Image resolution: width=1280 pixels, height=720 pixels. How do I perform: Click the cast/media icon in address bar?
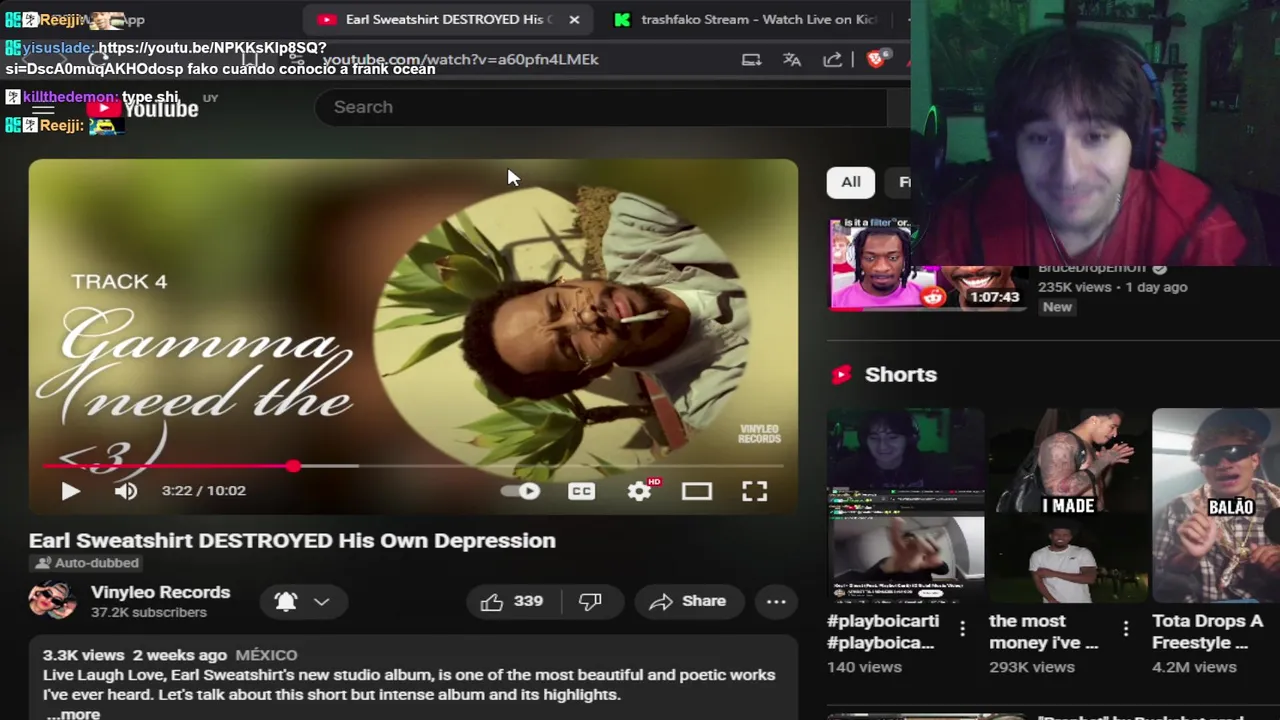[751, 59]
